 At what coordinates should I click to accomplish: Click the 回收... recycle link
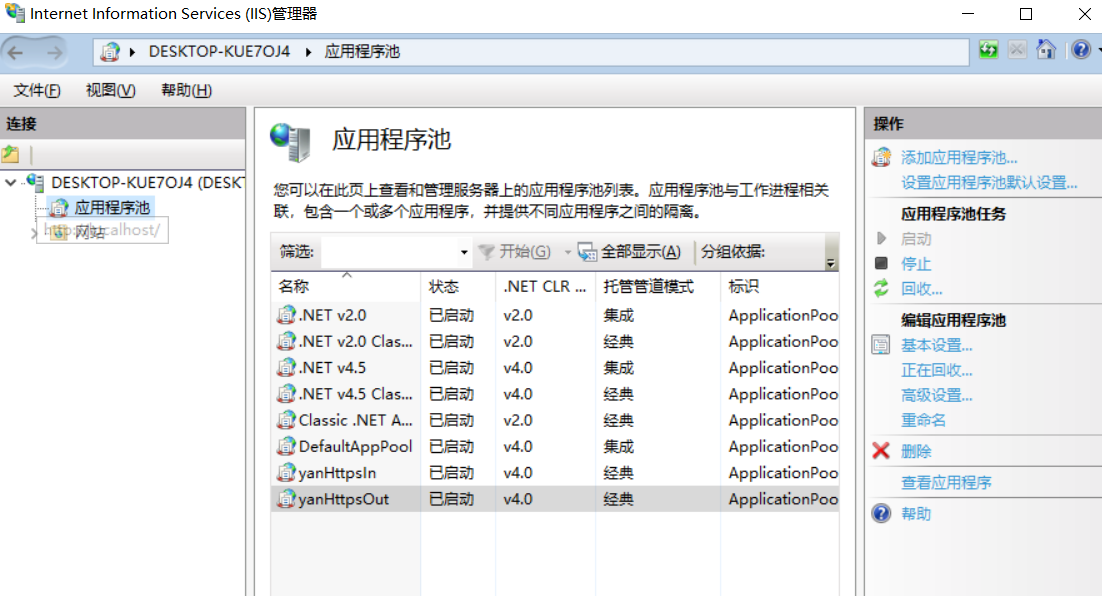pyautogui.click(x=922, y=289)
